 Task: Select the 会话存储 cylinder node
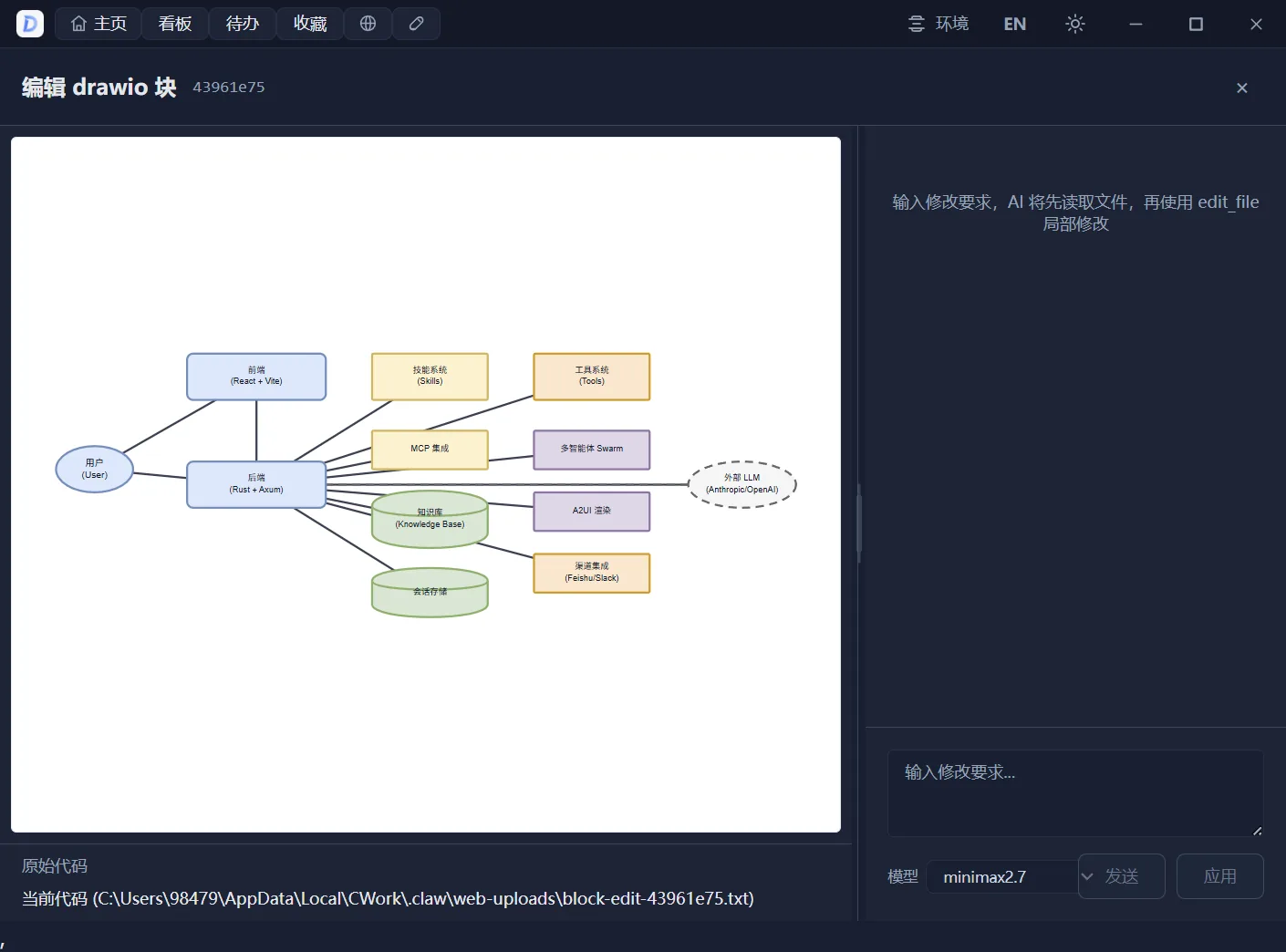[430, 593]
